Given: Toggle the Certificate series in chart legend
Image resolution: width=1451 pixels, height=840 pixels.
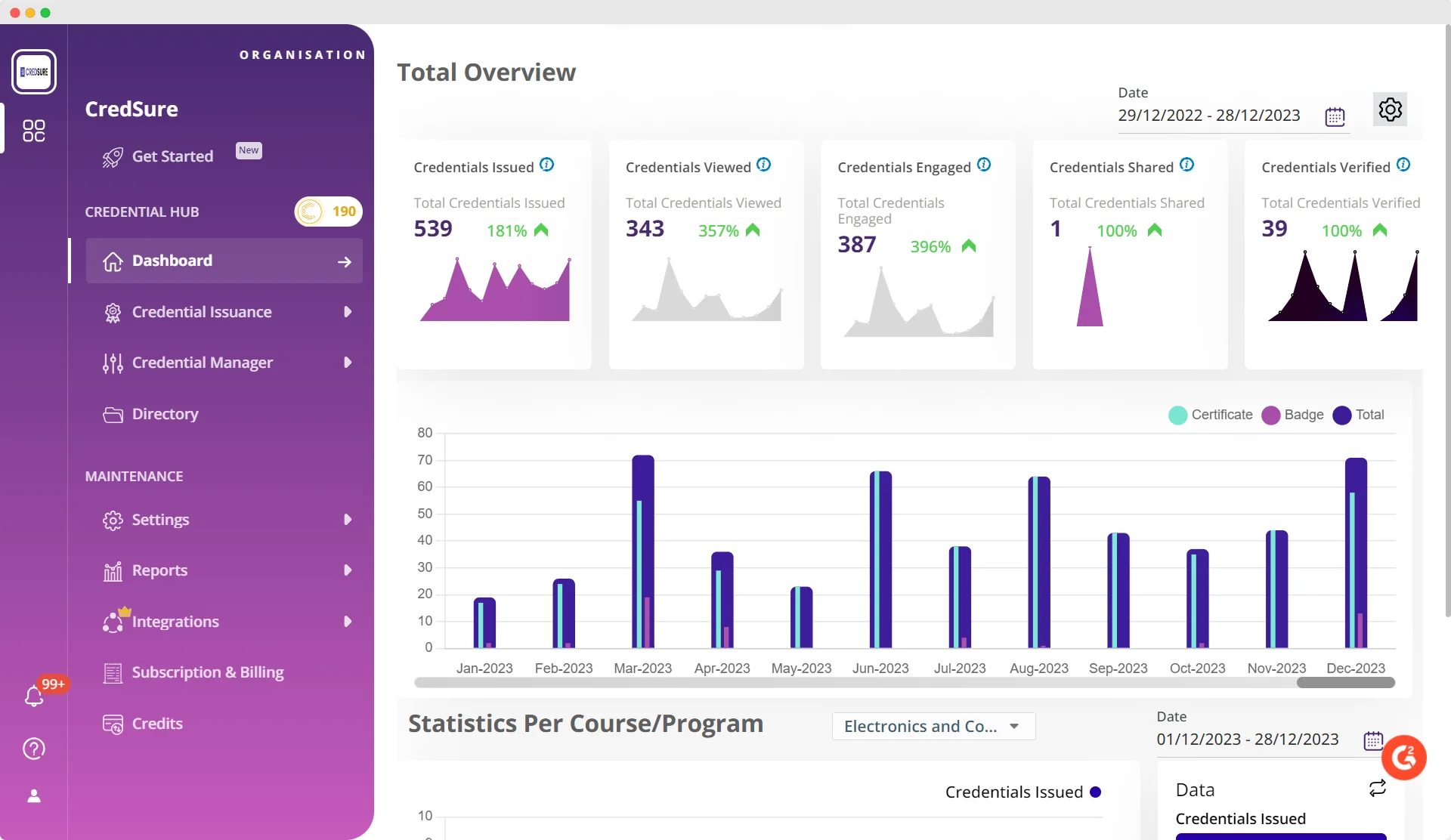Looking at the screenshot, I should coord(1211,415).
